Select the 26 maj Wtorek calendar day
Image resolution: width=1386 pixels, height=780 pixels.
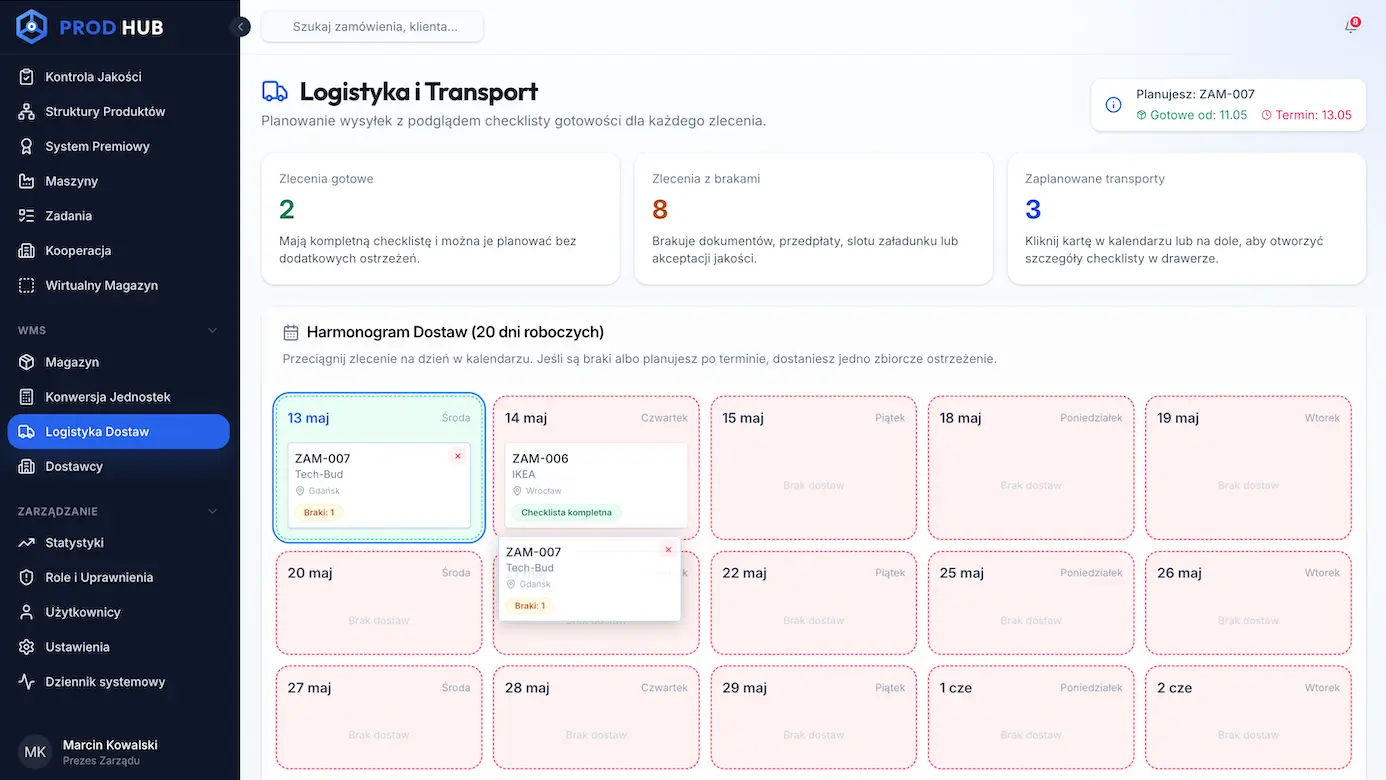[1248, 603]
